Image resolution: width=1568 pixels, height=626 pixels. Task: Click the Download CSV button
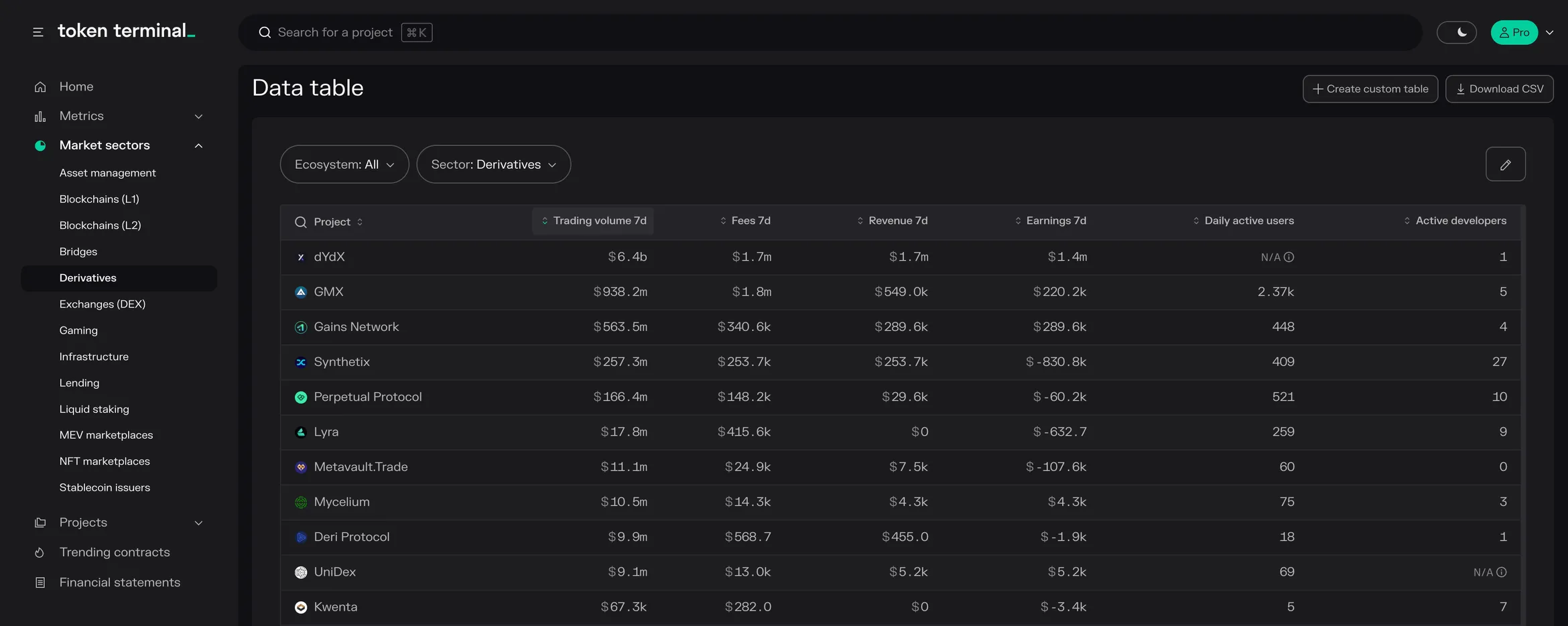click(1500, 88)
